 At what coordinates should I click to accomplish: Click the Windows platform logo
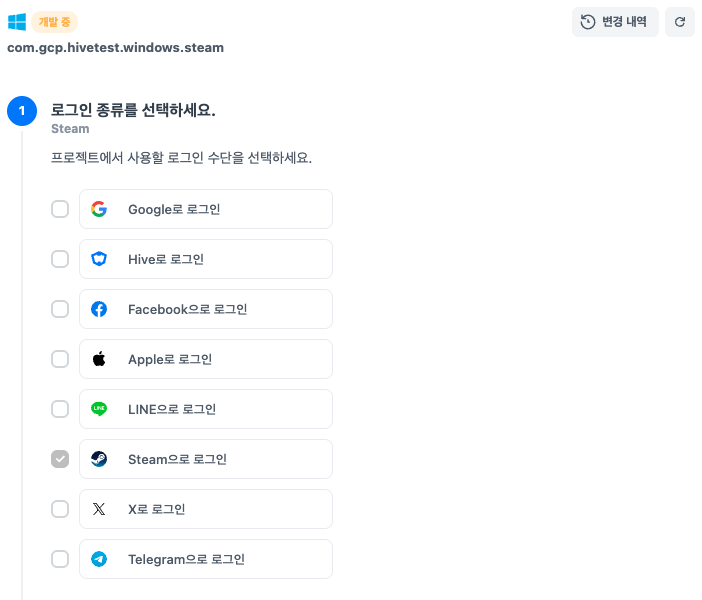coord(17,22)
